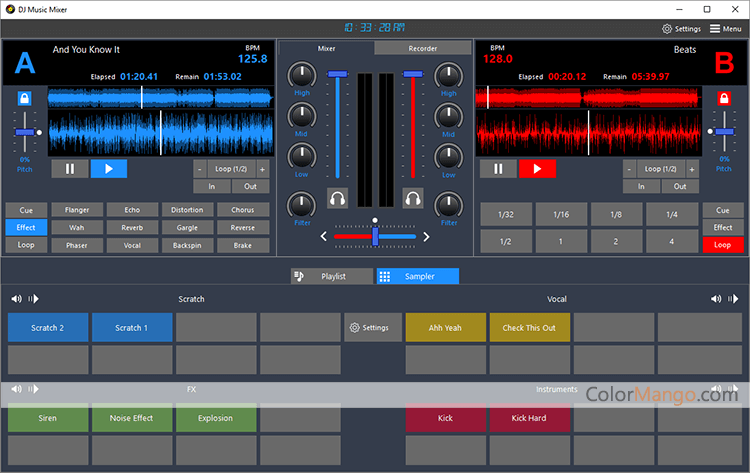750x473 pixels.
Task: Toggle deck B headphone cue icon
Action: pyautogui.click(x=412, y=198)
